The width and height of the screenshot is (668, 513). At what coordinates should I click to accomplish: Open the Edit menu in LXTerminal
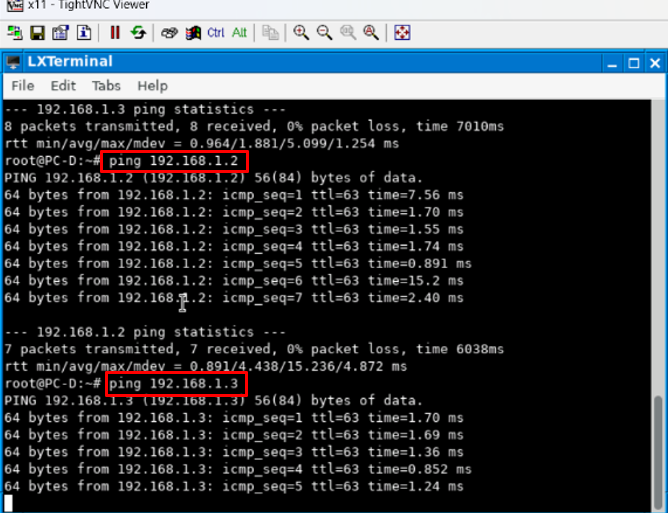tap(63, 86)
